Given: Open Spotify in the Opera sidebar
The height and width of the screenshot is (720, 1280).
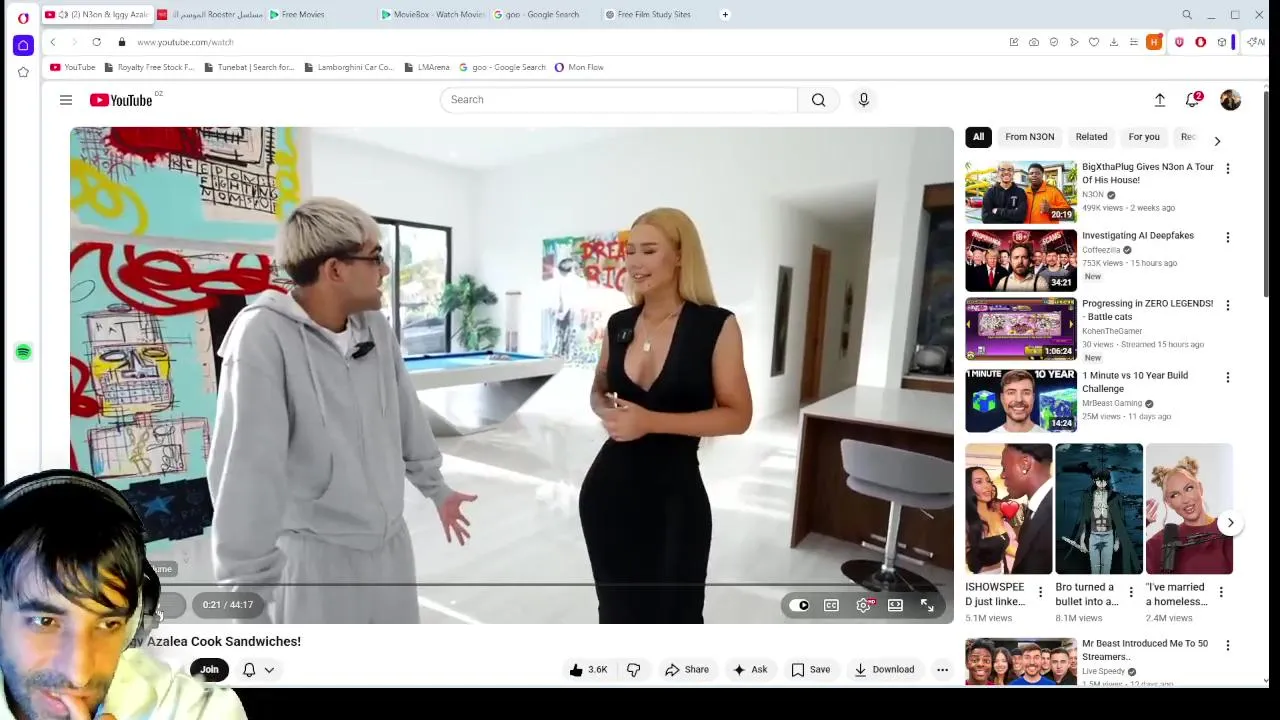Looking at the screenshot, I should pos(23,352).
